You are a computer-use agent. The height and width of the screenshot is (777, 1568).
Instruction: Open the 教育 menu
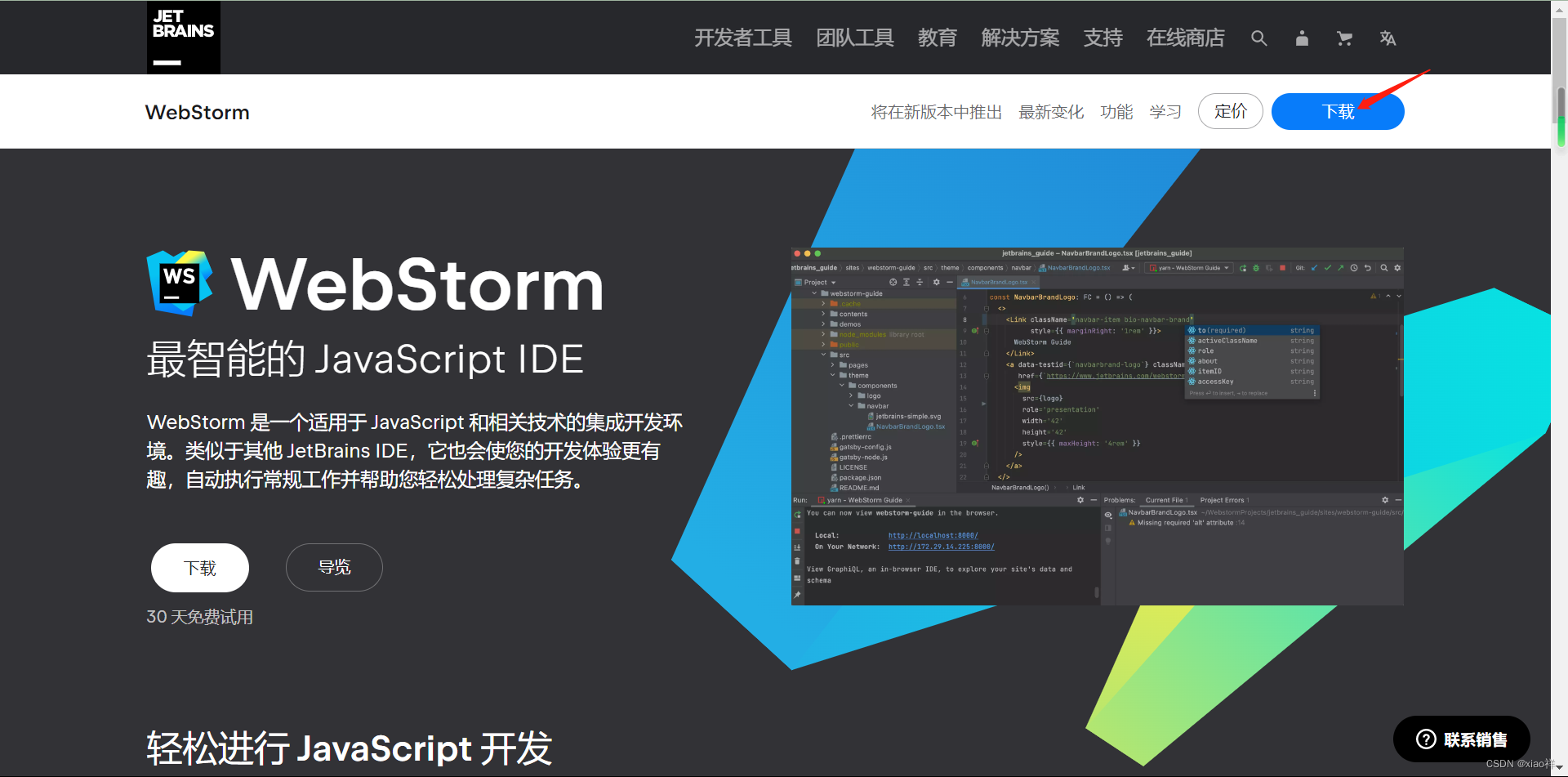click(x=938, y=38)
